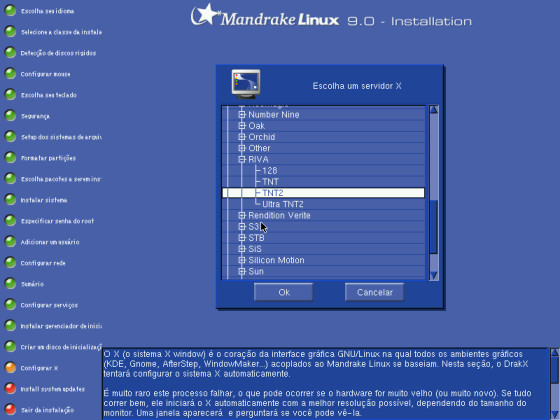
Task: Select the status ball for Escolha seu teclado
Action: [10, 95]
